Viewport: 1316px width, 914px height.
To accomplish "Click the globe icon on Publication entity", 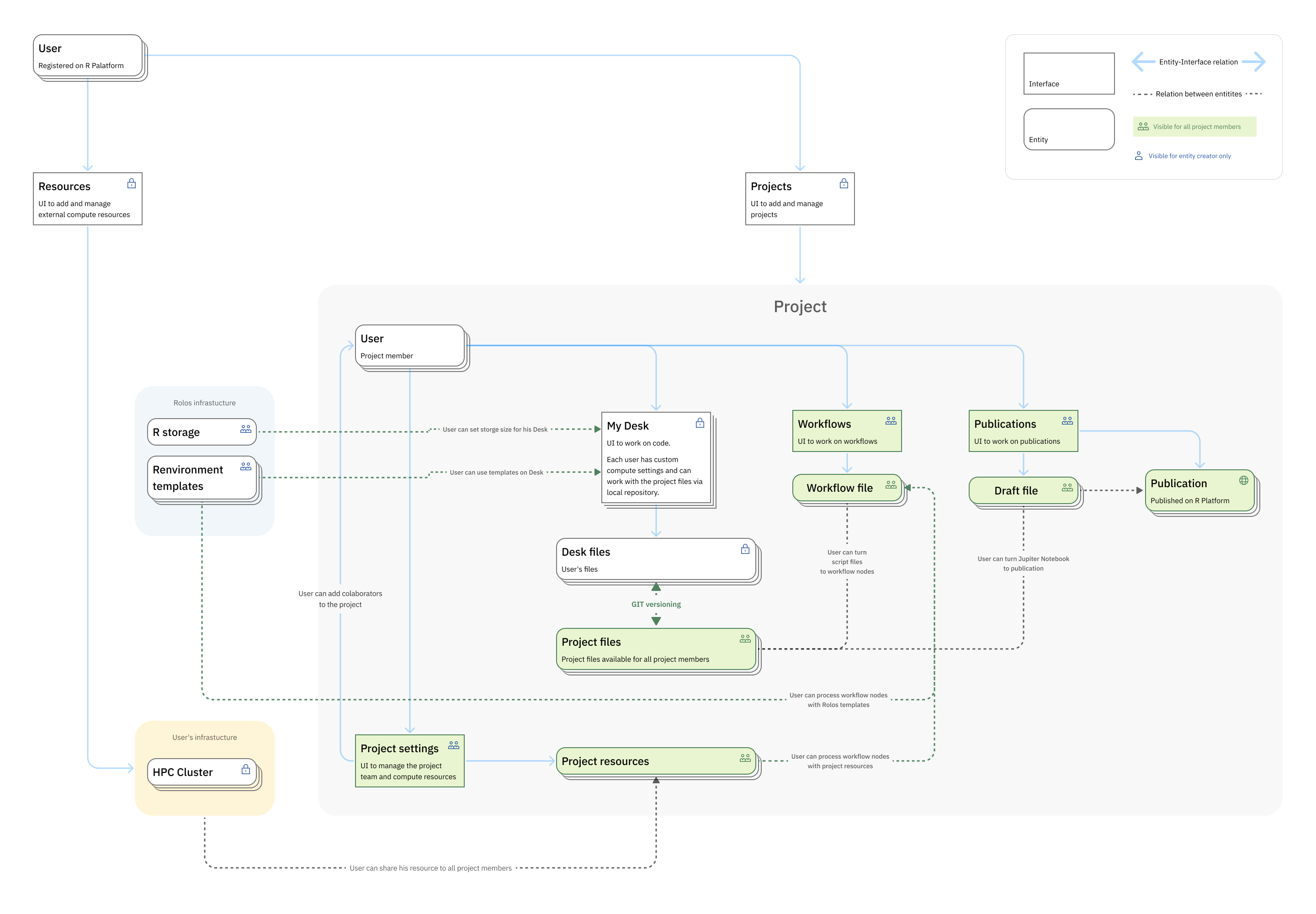I will click(1243, 480).
